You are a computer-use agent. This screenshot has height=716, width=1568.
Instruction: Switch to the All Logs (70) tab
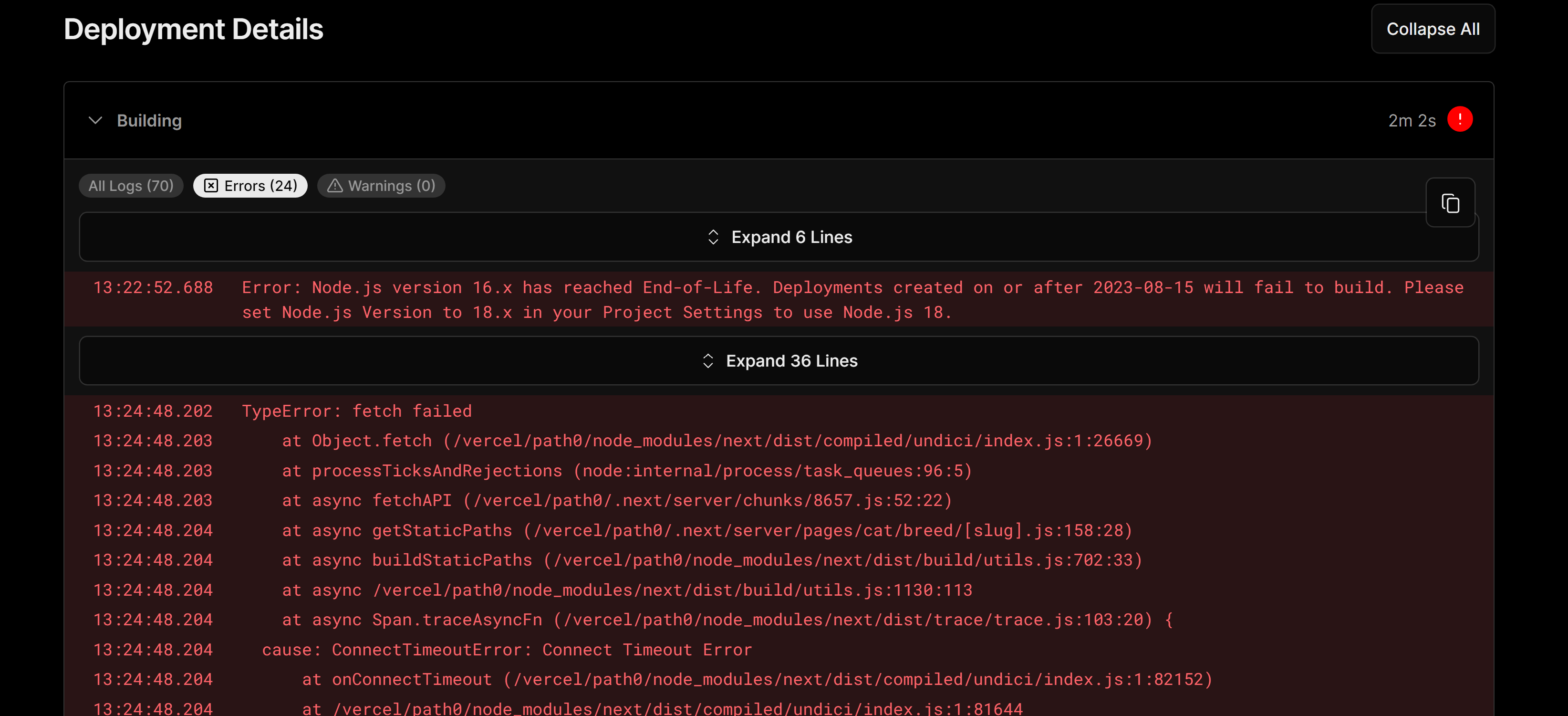click(x=131, y=186)
